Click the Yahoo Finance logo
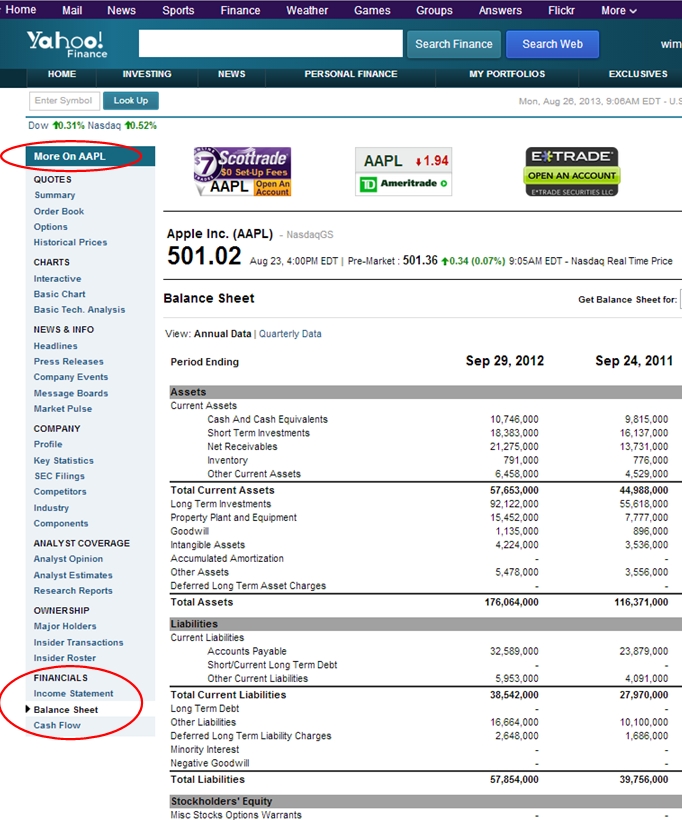 (67, 44)
